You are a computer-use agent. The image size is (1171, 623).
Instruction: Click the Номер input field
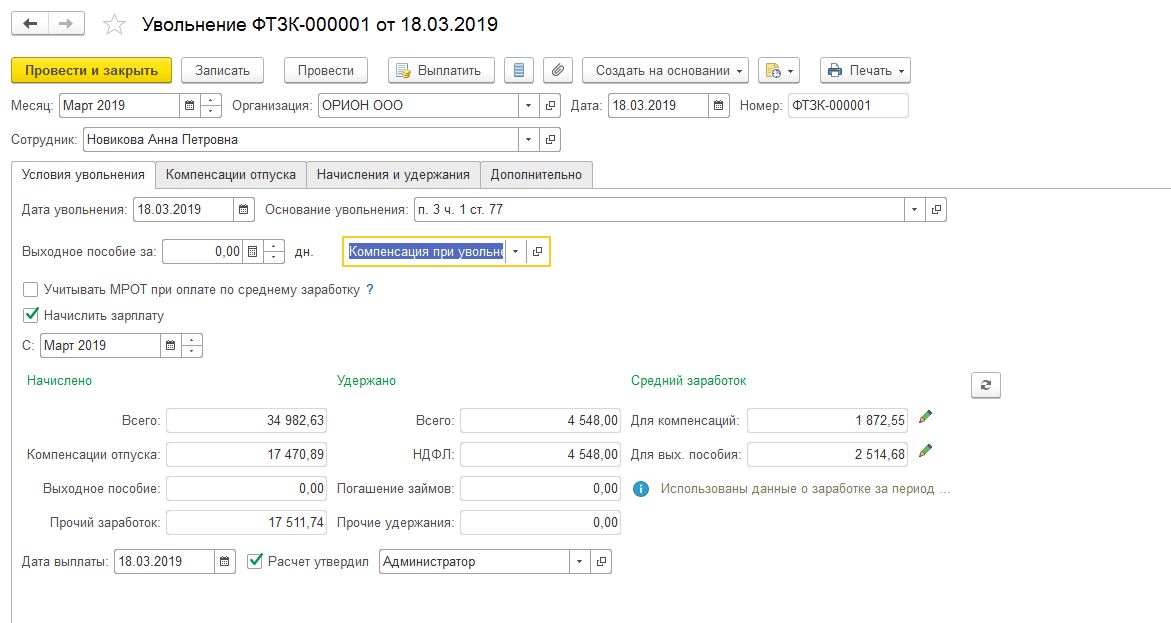848,105
